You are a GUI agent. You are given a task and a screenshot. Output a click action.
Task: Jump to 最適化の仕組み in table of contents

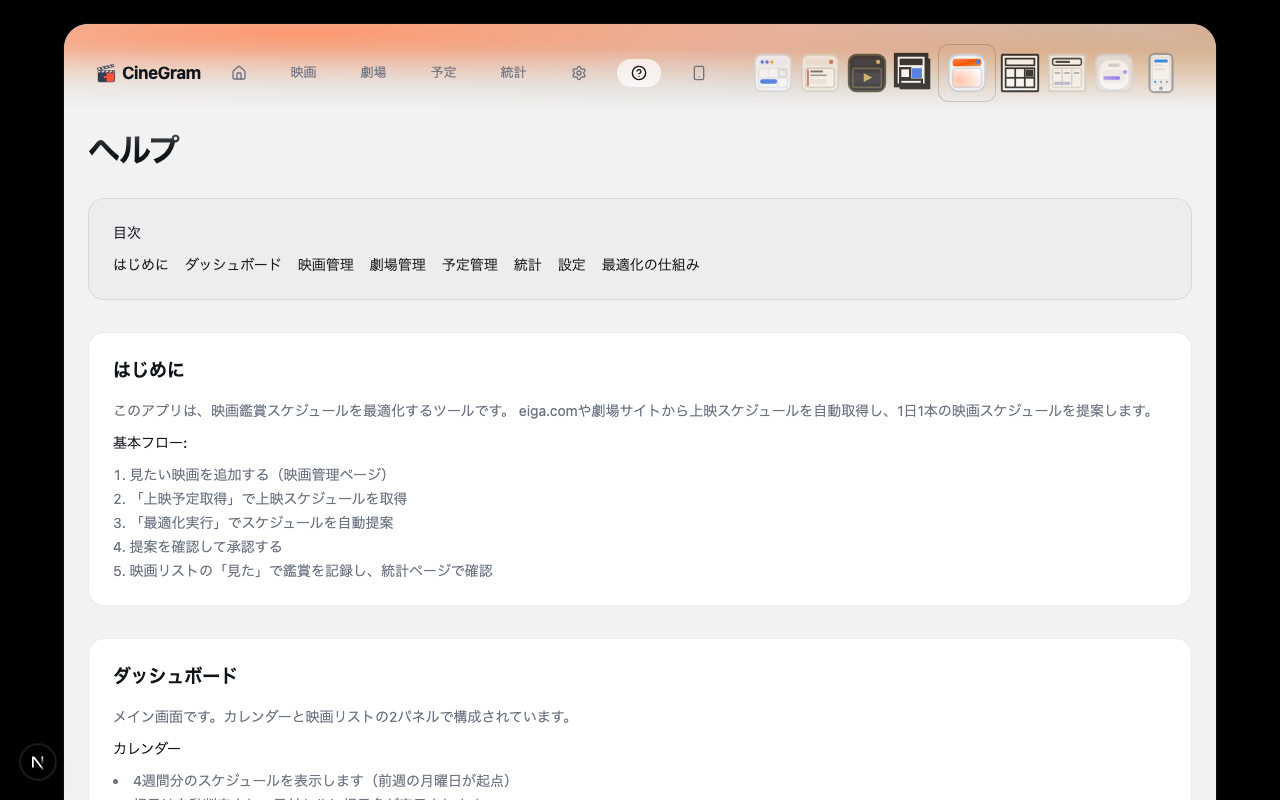(650, 265)
